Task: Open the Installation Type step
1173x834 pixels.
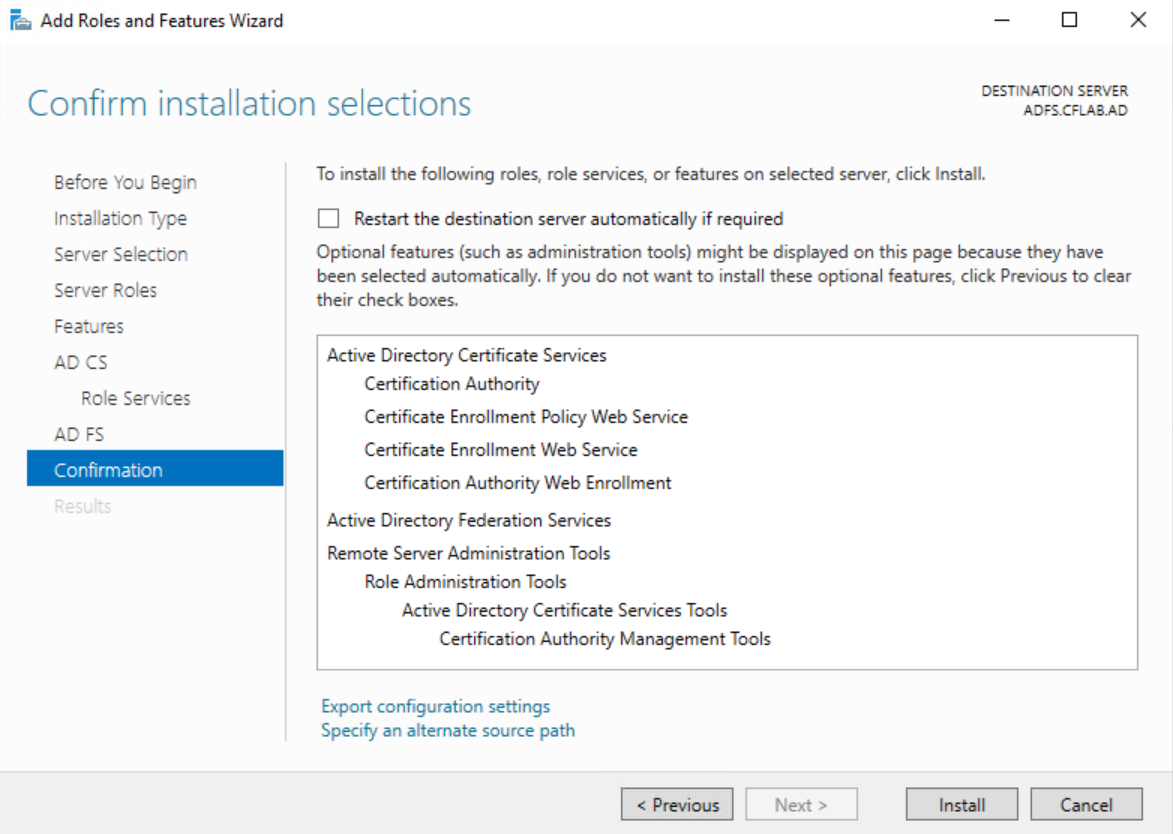Action: 120,218
